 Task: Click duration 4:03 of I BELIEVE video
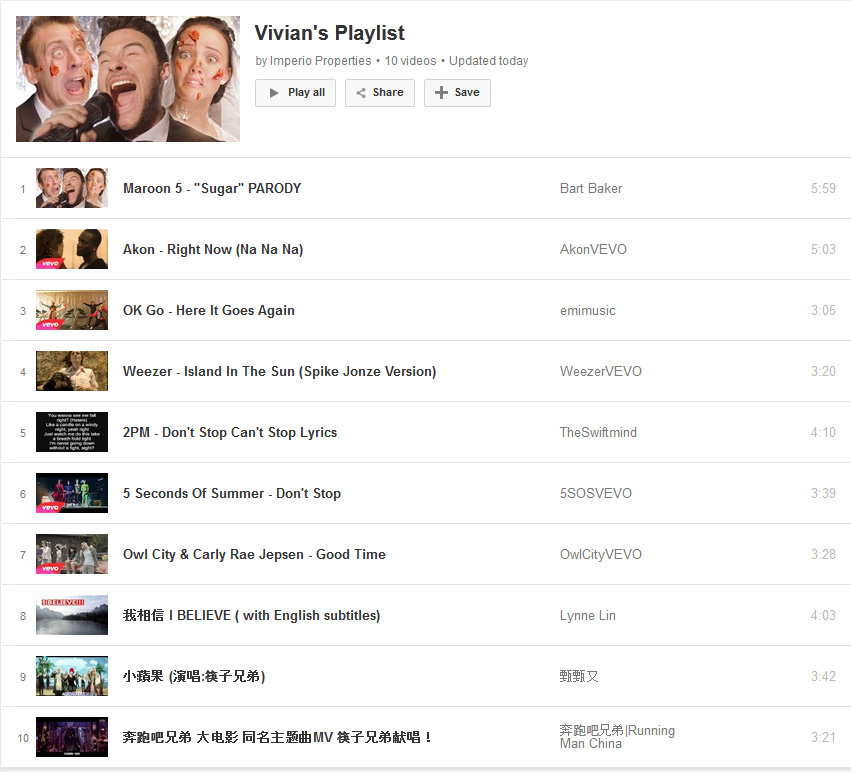[823, 616]
